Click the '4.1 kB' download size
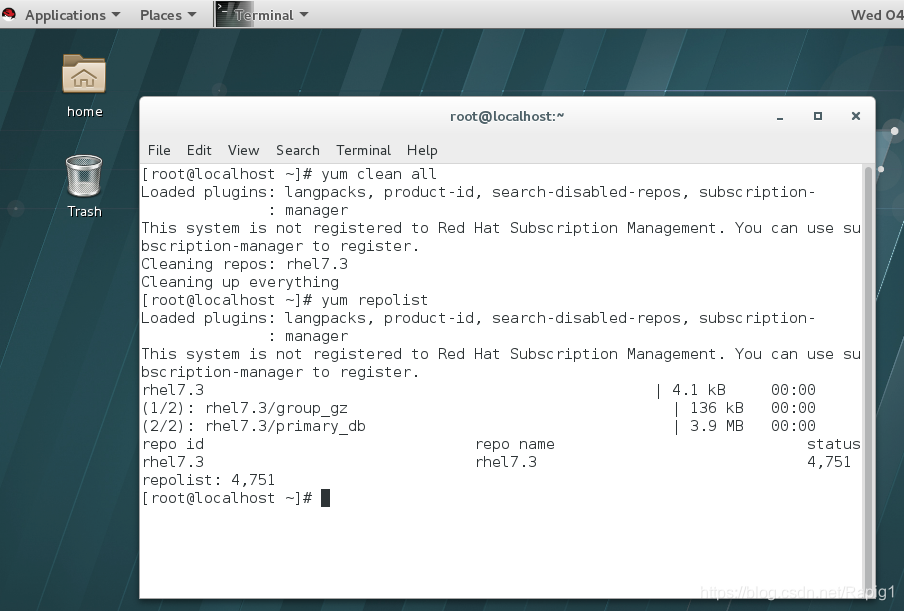This screenshot has width=904, height=611. point(699,390)
